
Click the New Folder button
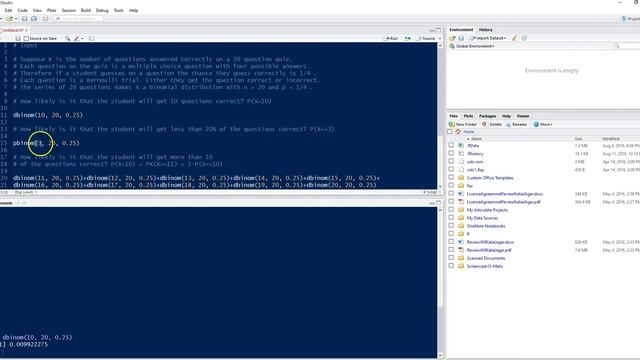463,124
